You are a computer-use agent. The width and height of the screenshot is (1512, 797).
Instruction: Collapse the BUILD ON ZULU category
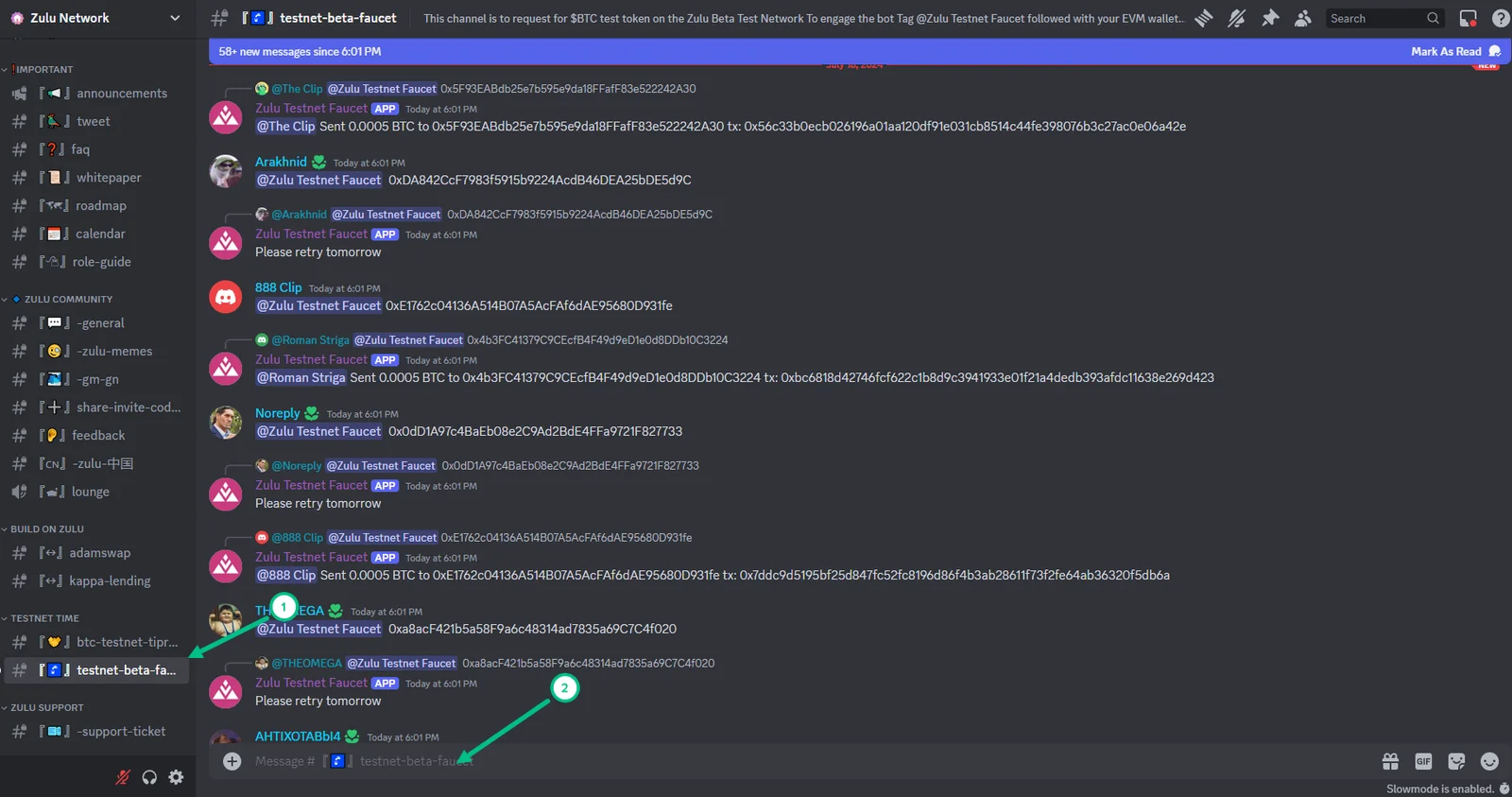tap(43, 528)
